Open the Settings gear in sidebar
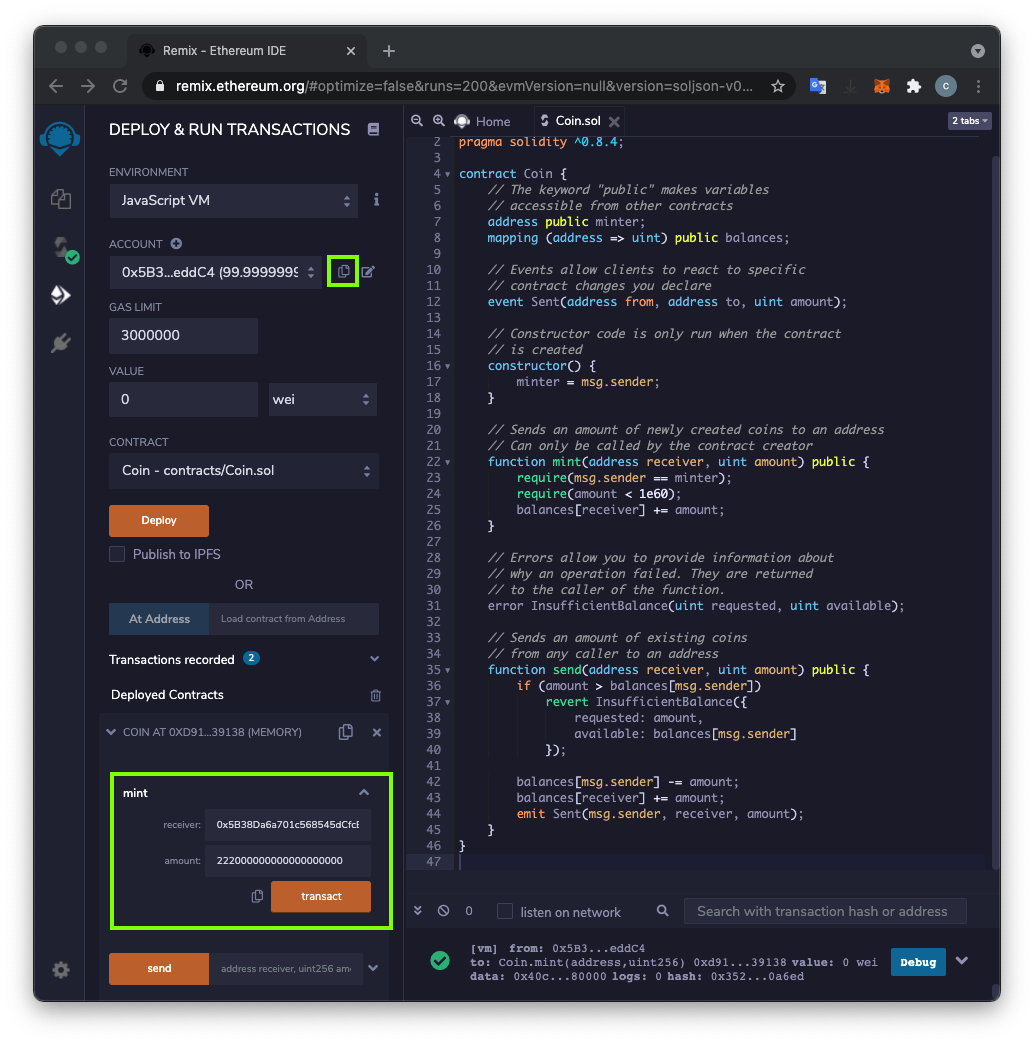Screen dimensions: 1034x1043 click(61, 970)
